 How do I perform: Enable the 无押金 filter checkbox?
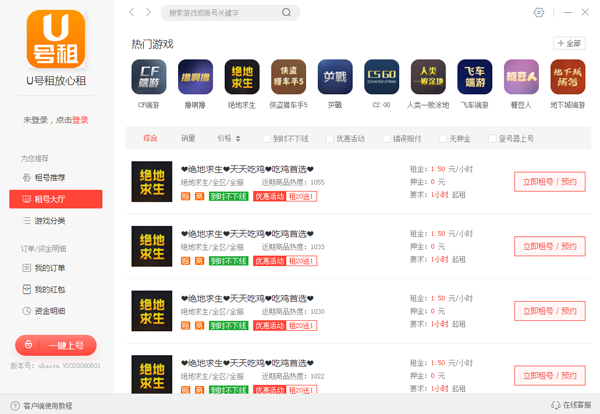(443, 139)
